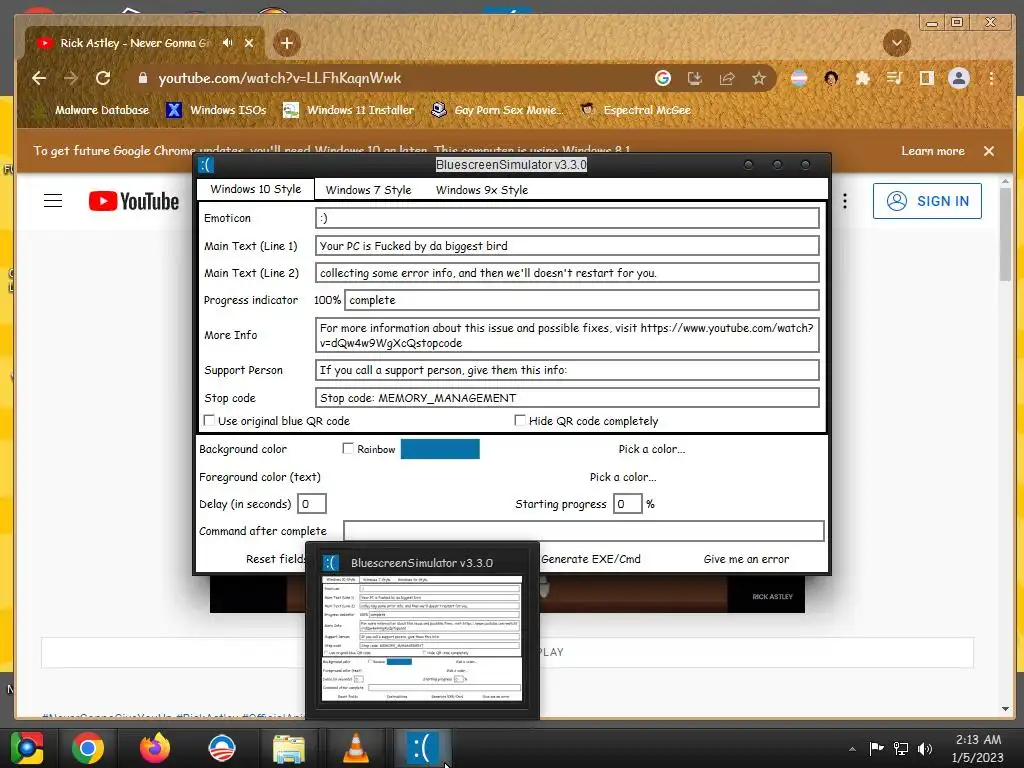Click YouTube SIGN IN button
1024x768 pixels.
927,201
